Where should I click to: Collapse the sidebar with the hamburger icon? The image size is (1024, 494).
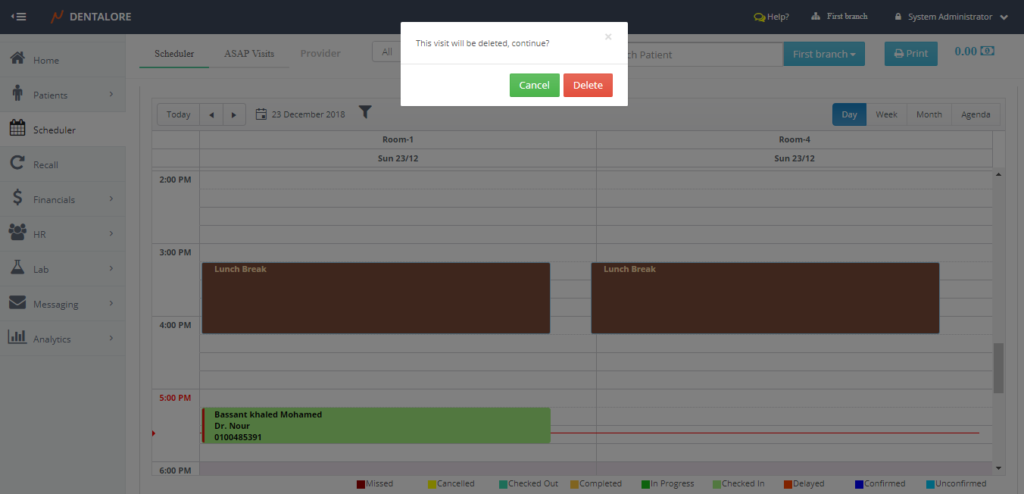pyautogui.click(x=19, y=17)
